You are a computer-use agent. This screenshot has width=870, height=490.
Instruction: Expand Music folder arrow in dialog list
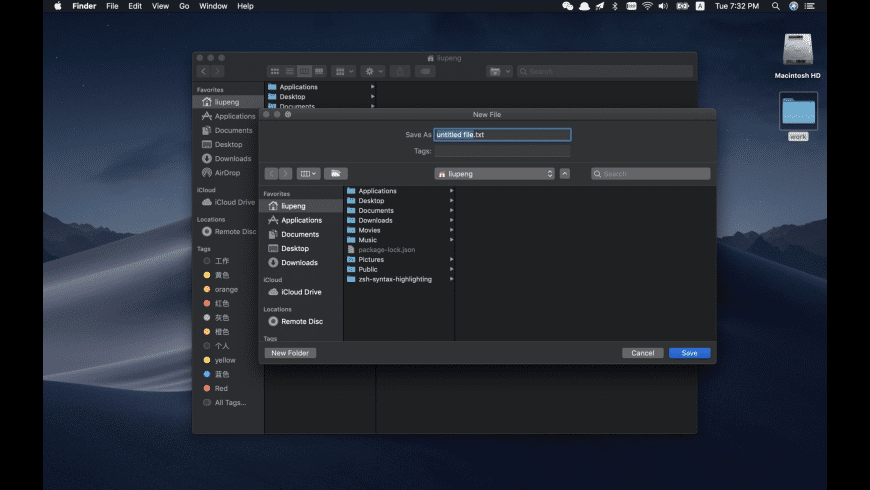pyautogui.click(x=451, y=240)
